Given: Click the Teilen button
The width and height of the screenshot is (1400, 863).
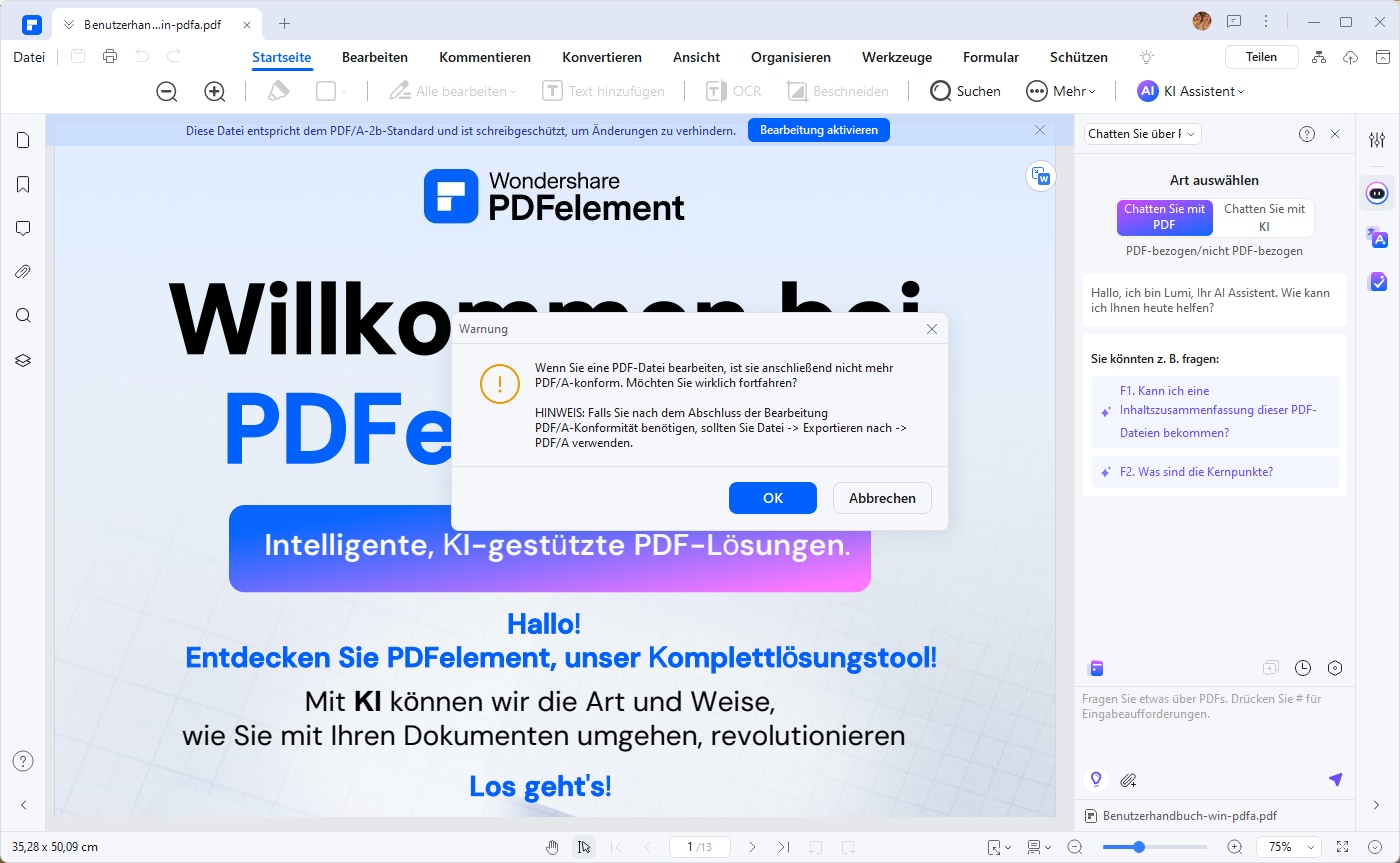Looking at the screenshot, I should click(1262, 57).
